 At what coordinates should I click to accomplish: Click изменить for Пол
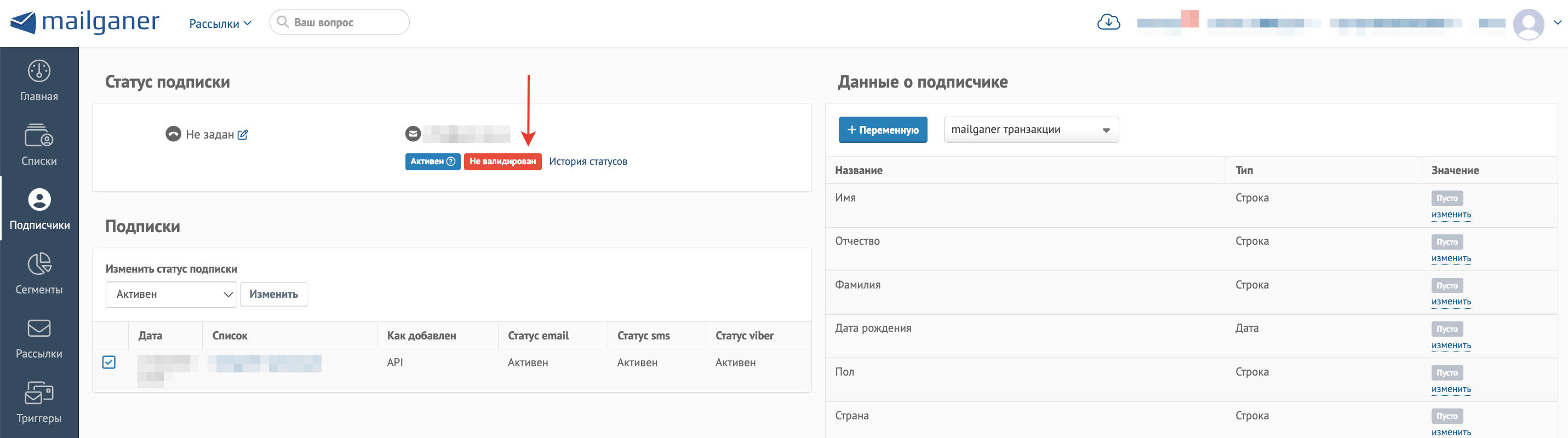[x=1451, y=389]
